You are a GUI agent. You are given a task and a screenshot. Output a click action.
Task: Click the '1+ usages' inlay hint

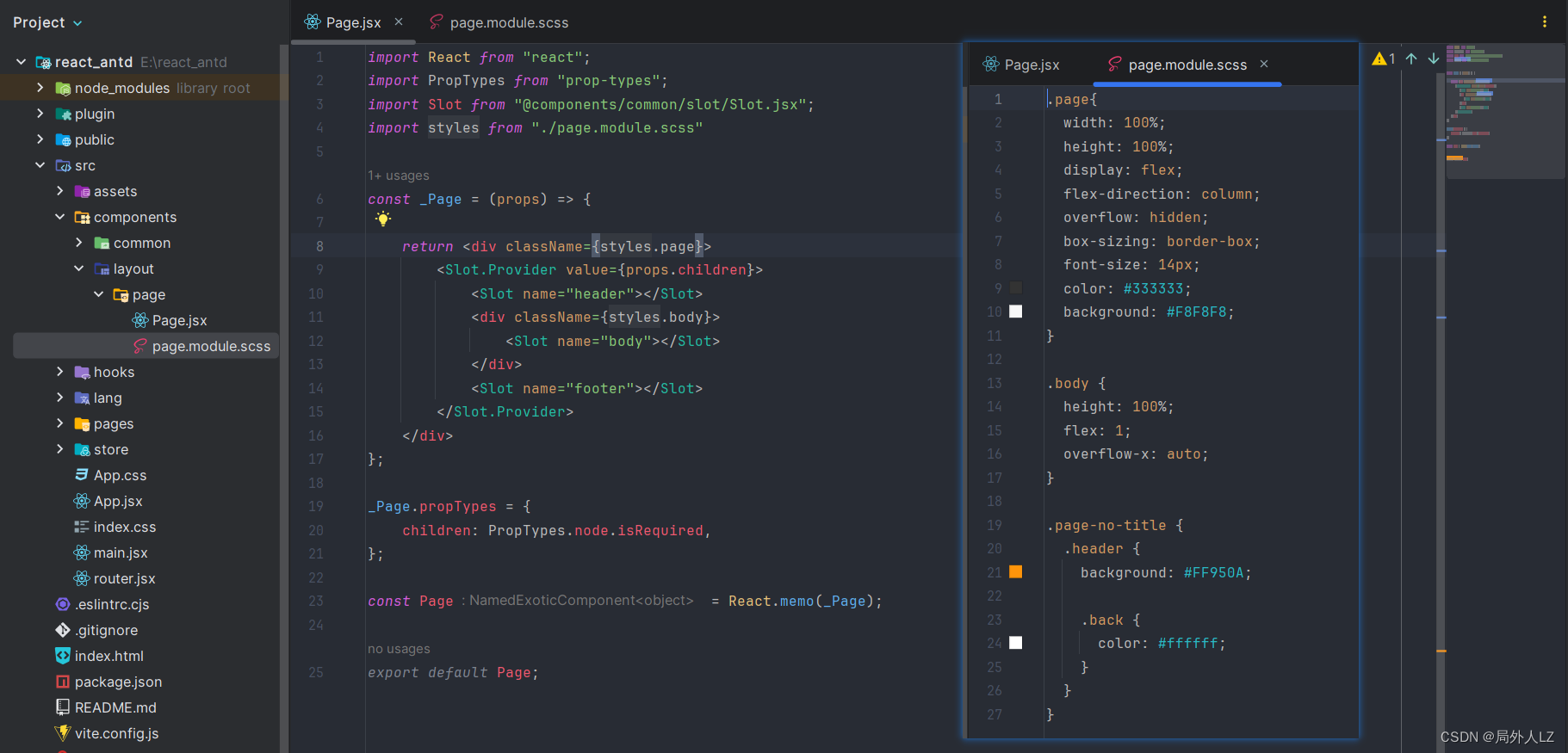(x=398, y=176)
